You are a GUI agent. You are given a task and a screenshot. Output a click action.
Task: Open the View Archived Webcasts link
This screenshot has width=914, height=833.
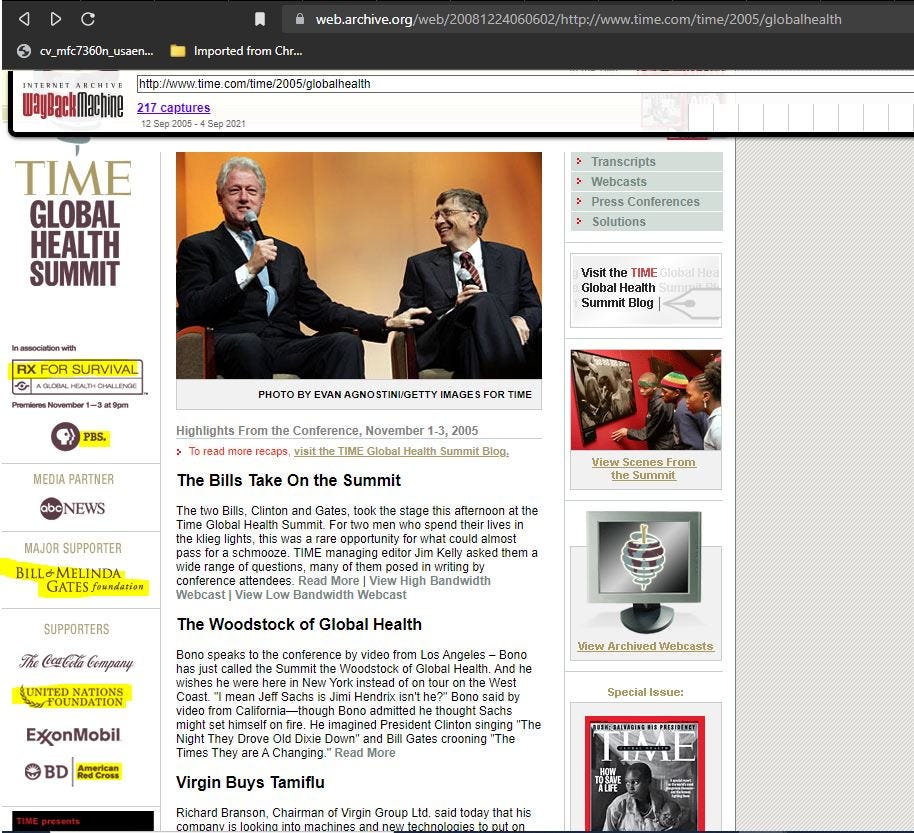tap(645, 646)
